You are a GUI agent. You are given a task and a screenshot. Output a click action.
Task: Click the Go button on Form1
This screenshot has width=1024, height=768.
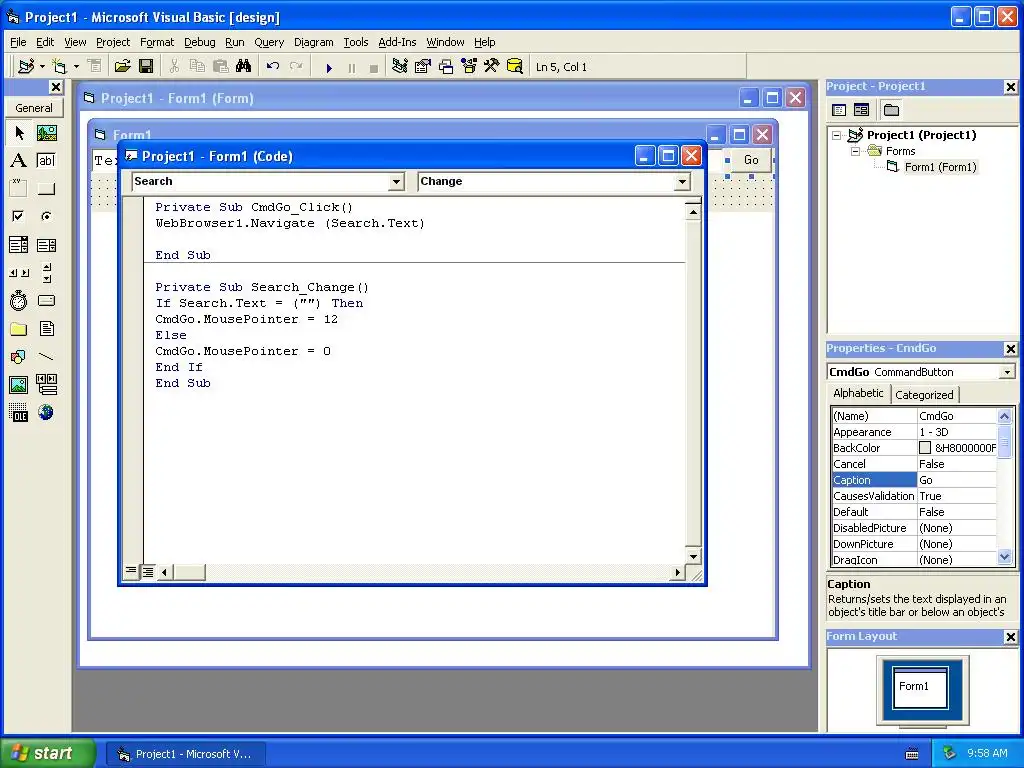(x=751, y=160)
